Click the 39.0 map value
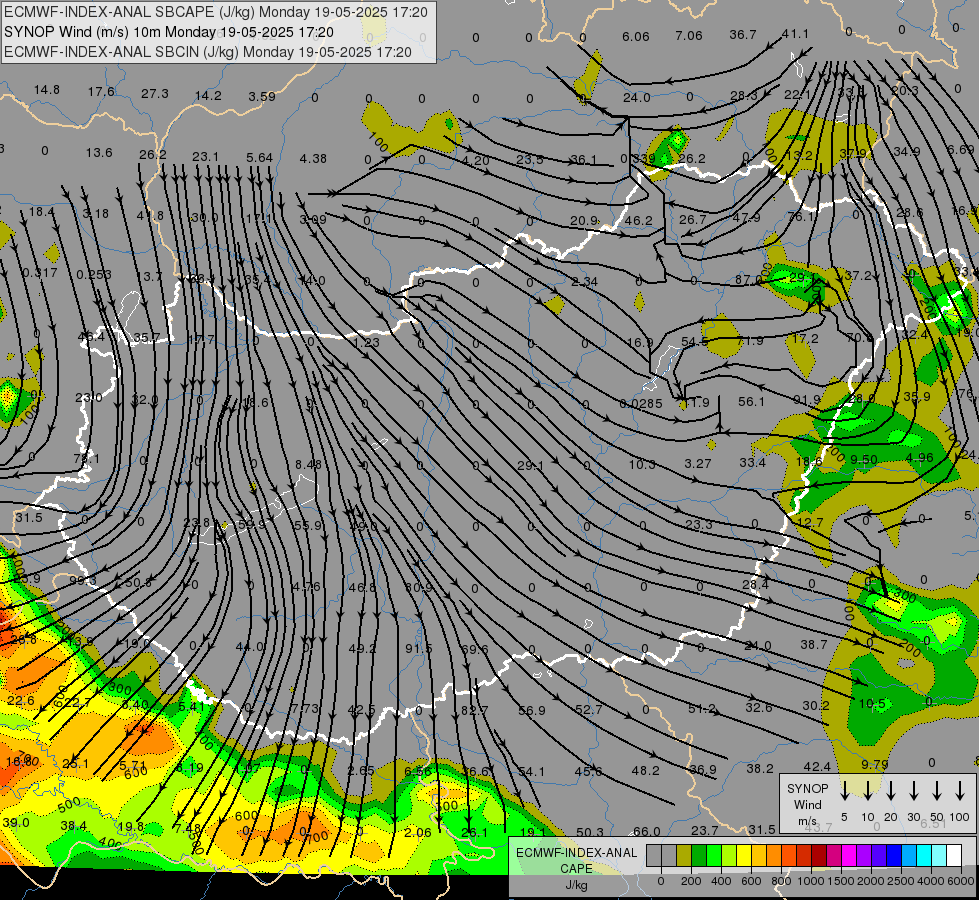979x900 pixels. pyautogui.click(x=16, y=823)
